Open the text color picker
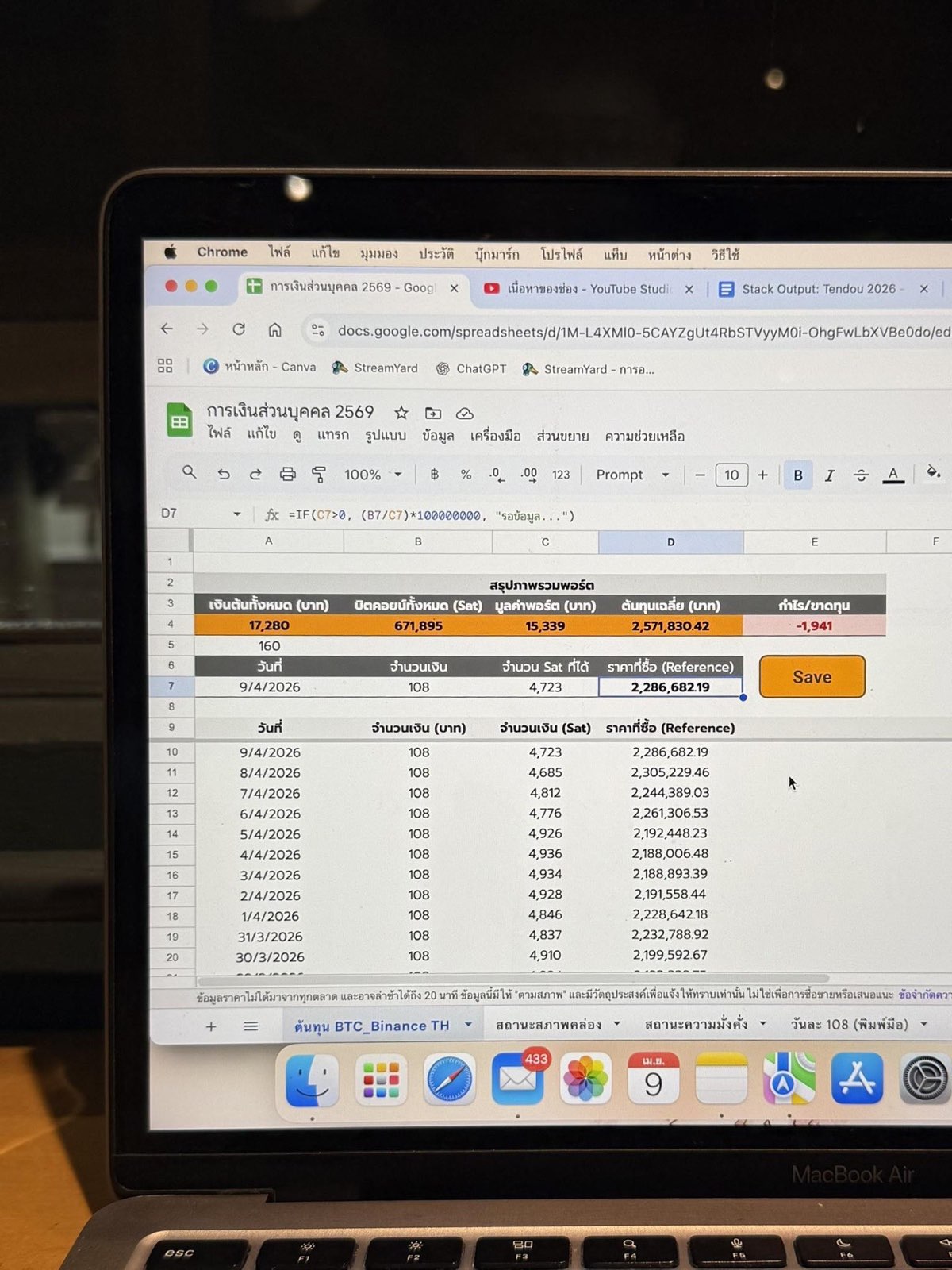952x1270 pixels. coord(893,475)
